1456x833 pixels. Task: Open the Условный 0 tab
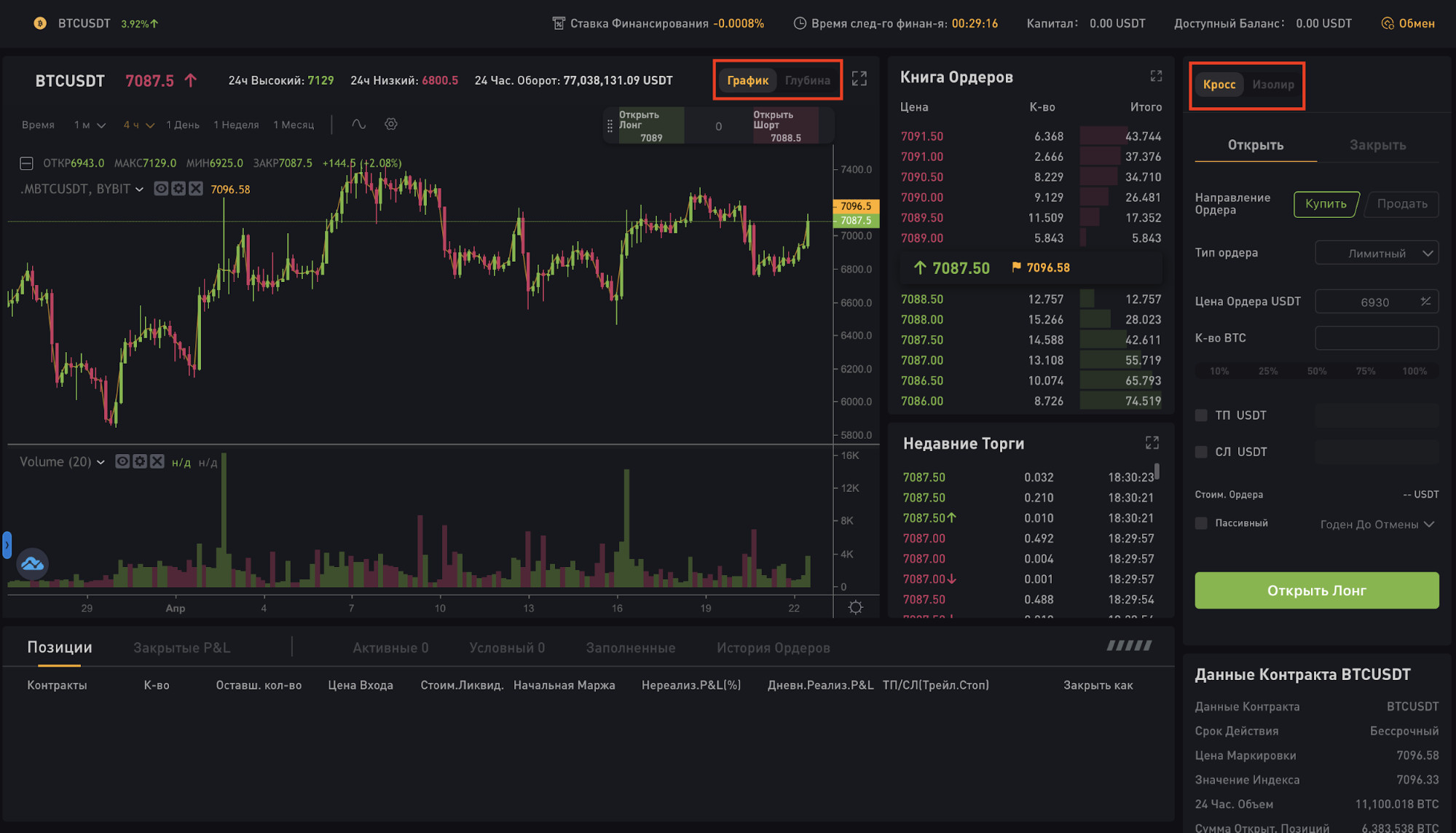(x=507, y=648)
